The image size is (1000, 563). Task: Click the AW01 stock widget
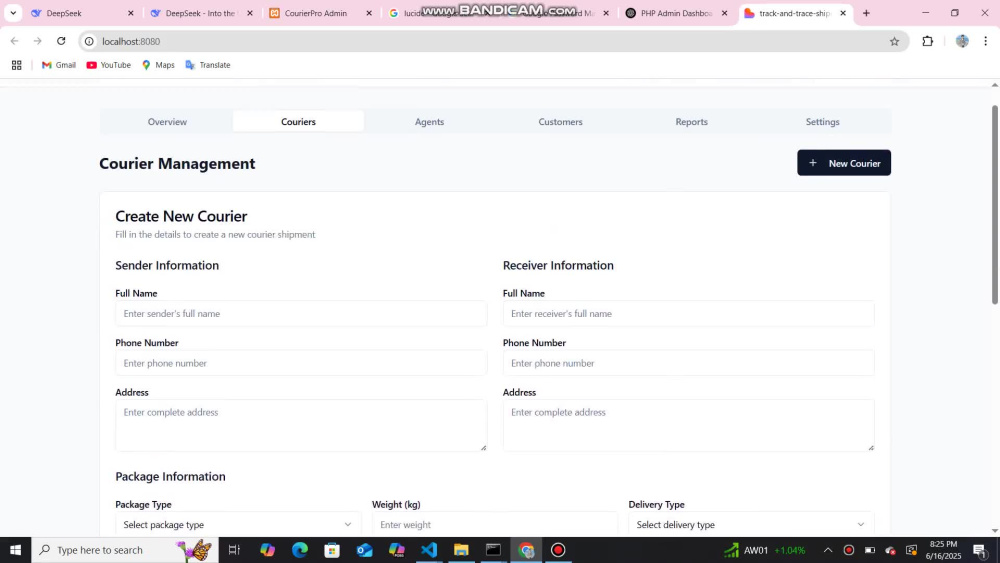click(765, 550)
